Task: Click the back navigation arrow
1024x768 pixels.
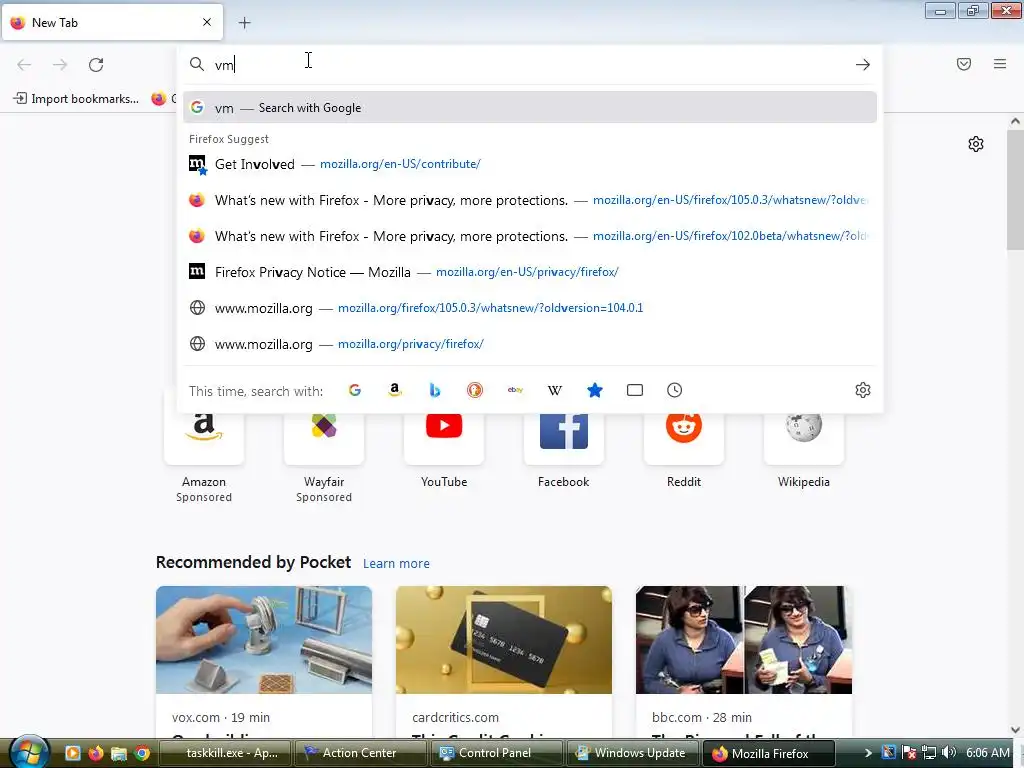Action: pos(24,65)
